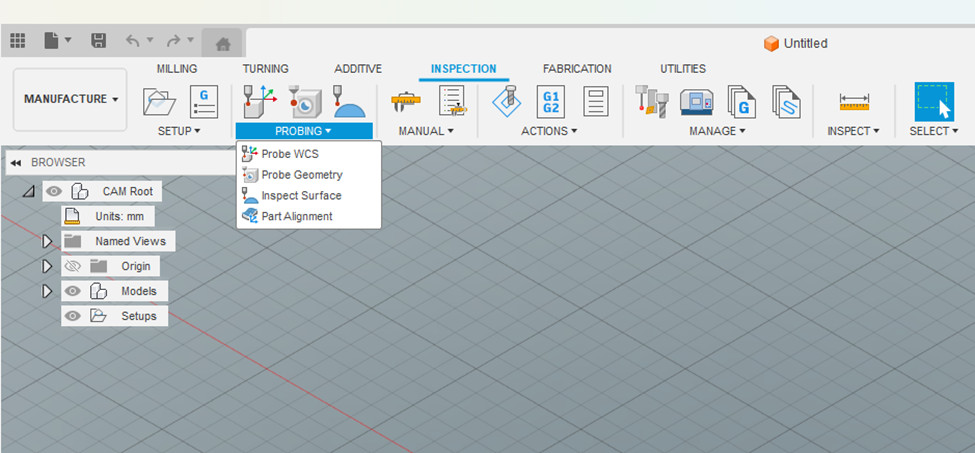The width and height of the screenshot is (975, 453).
Task: Click the New Setup folder icon
Action: pyautogui.click(x=159, y=101)
